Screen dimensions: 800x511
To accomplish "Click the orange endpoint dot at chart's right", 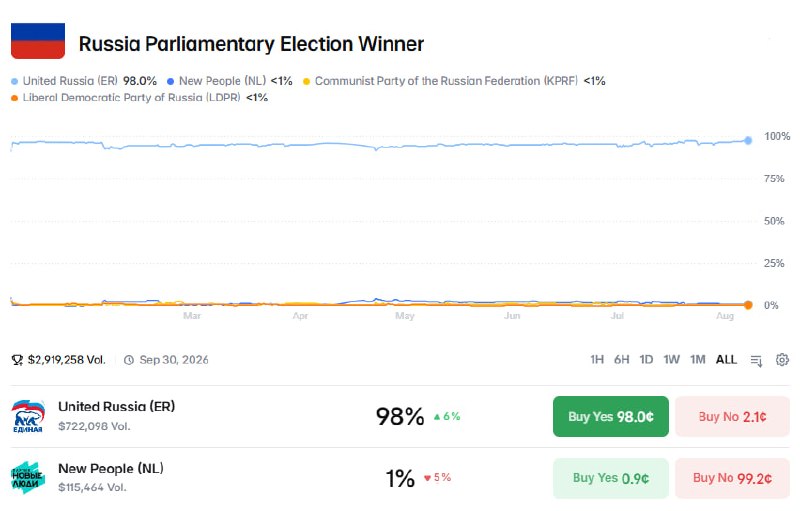I will (748, 305).
